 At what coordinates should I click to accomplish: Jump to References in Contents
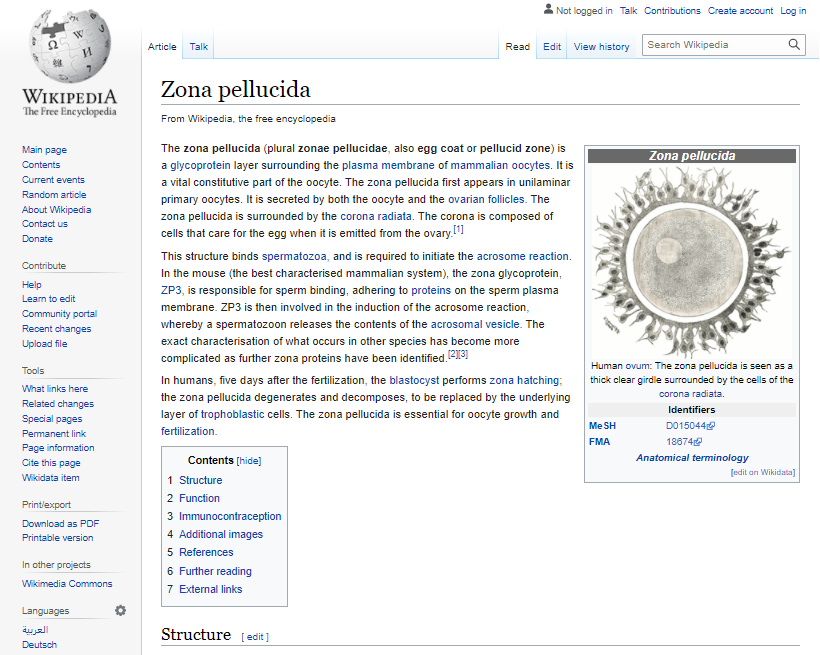(206, 552)
